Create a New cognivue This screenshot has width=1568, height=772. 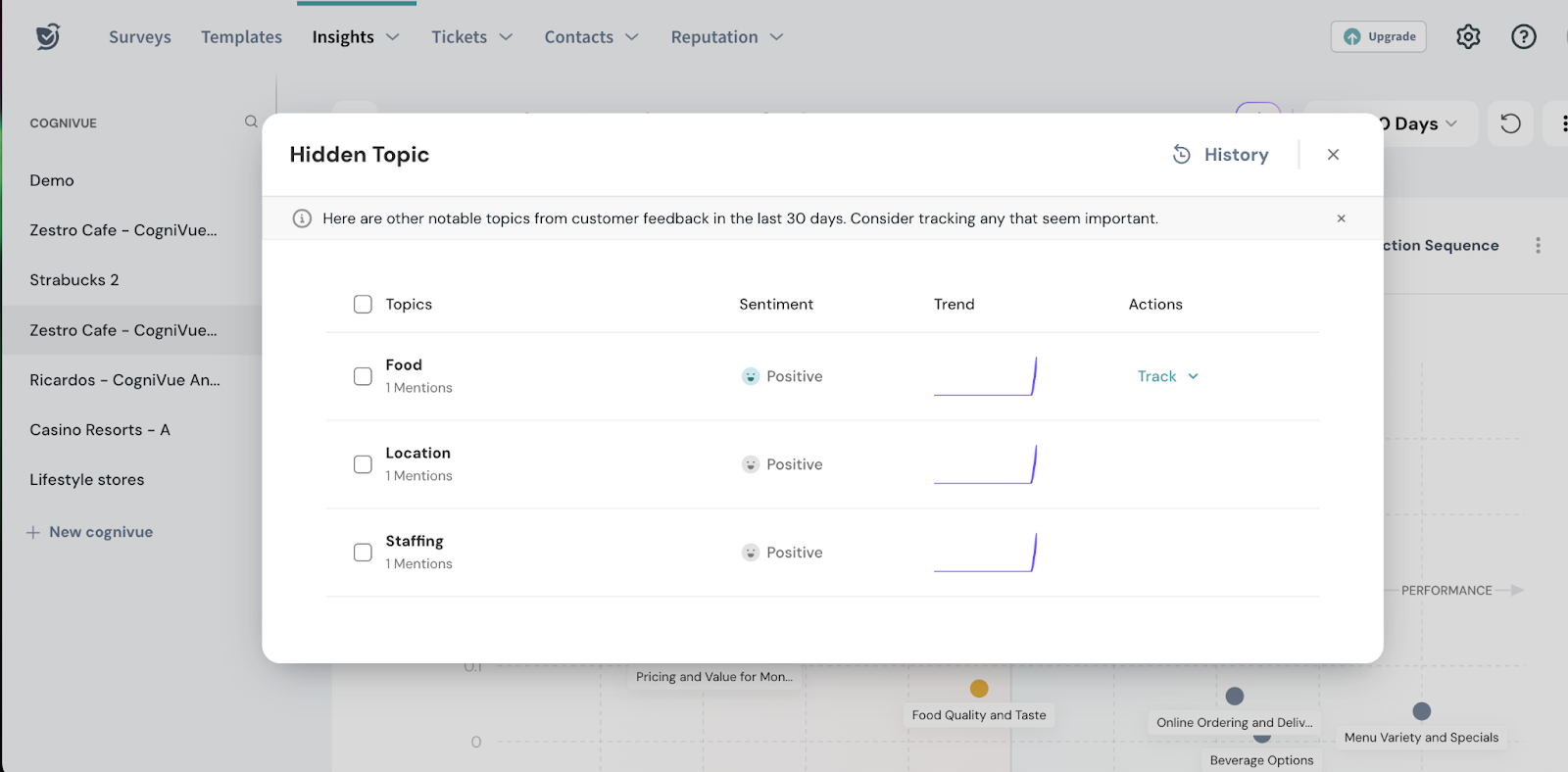(x=90, y=532)
